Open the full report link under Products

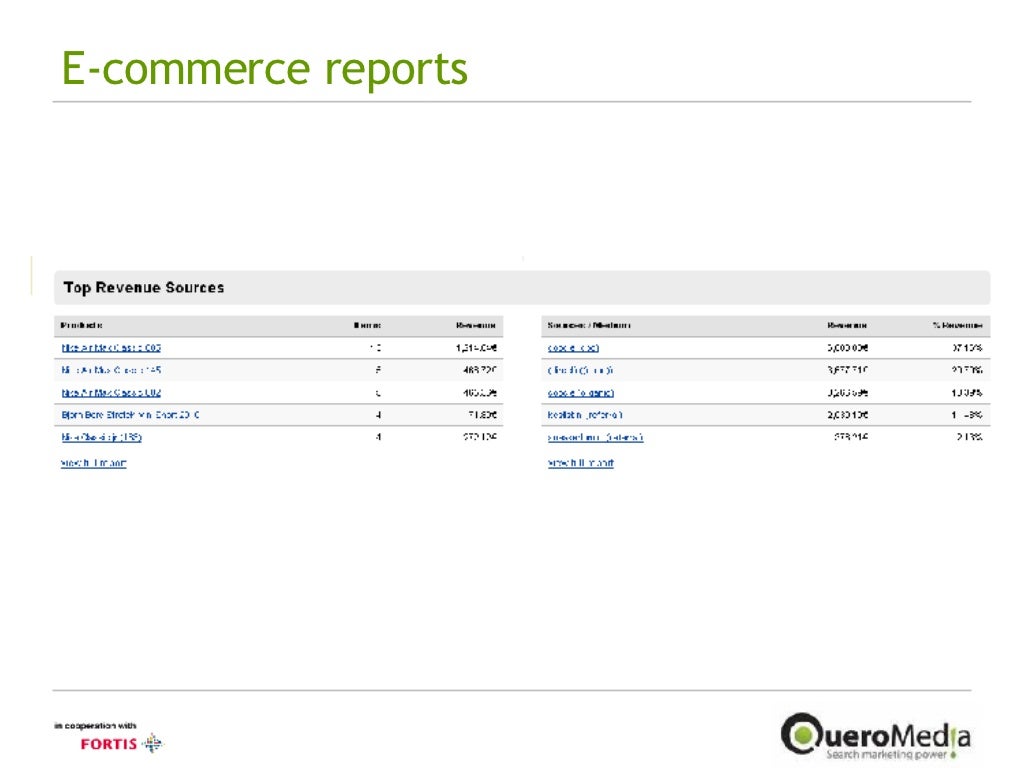[93, 463]
